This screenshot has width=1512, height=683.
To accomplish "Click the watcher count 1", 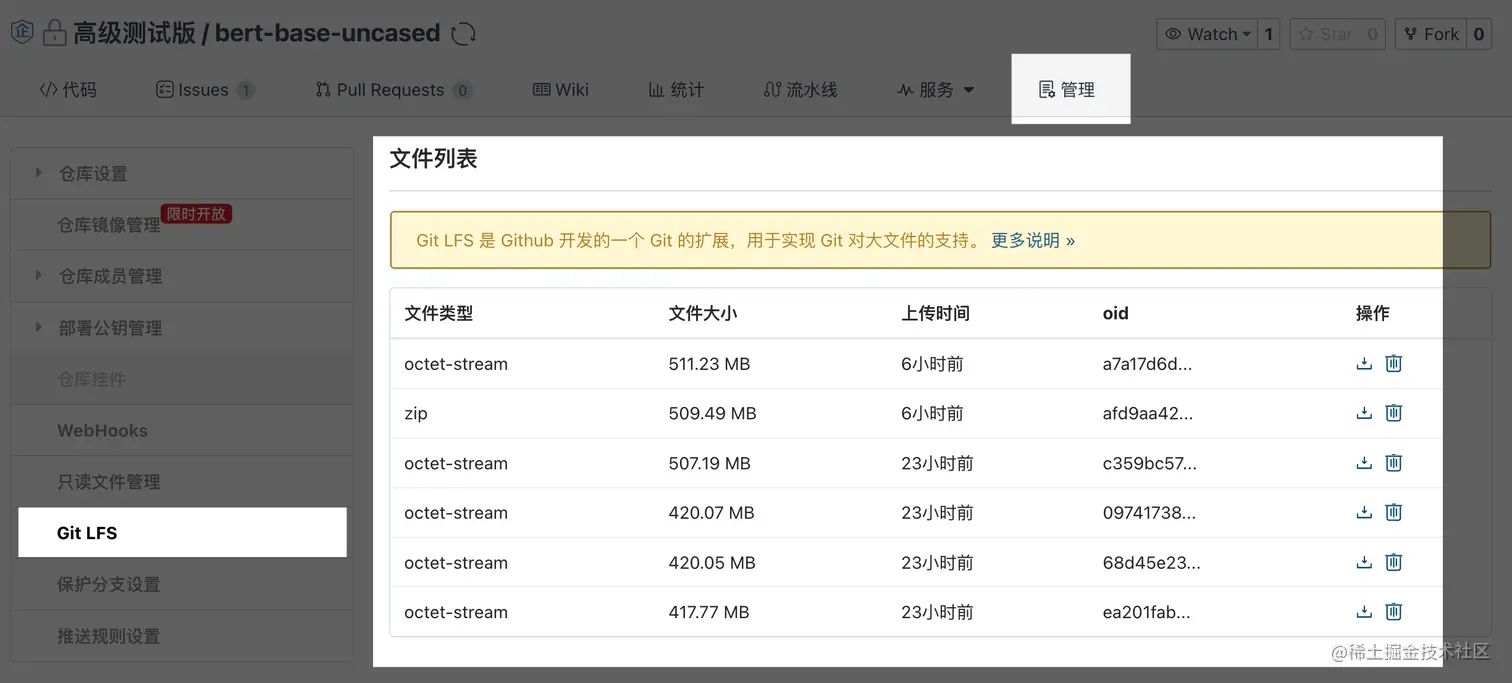I will click(1269, 34).
